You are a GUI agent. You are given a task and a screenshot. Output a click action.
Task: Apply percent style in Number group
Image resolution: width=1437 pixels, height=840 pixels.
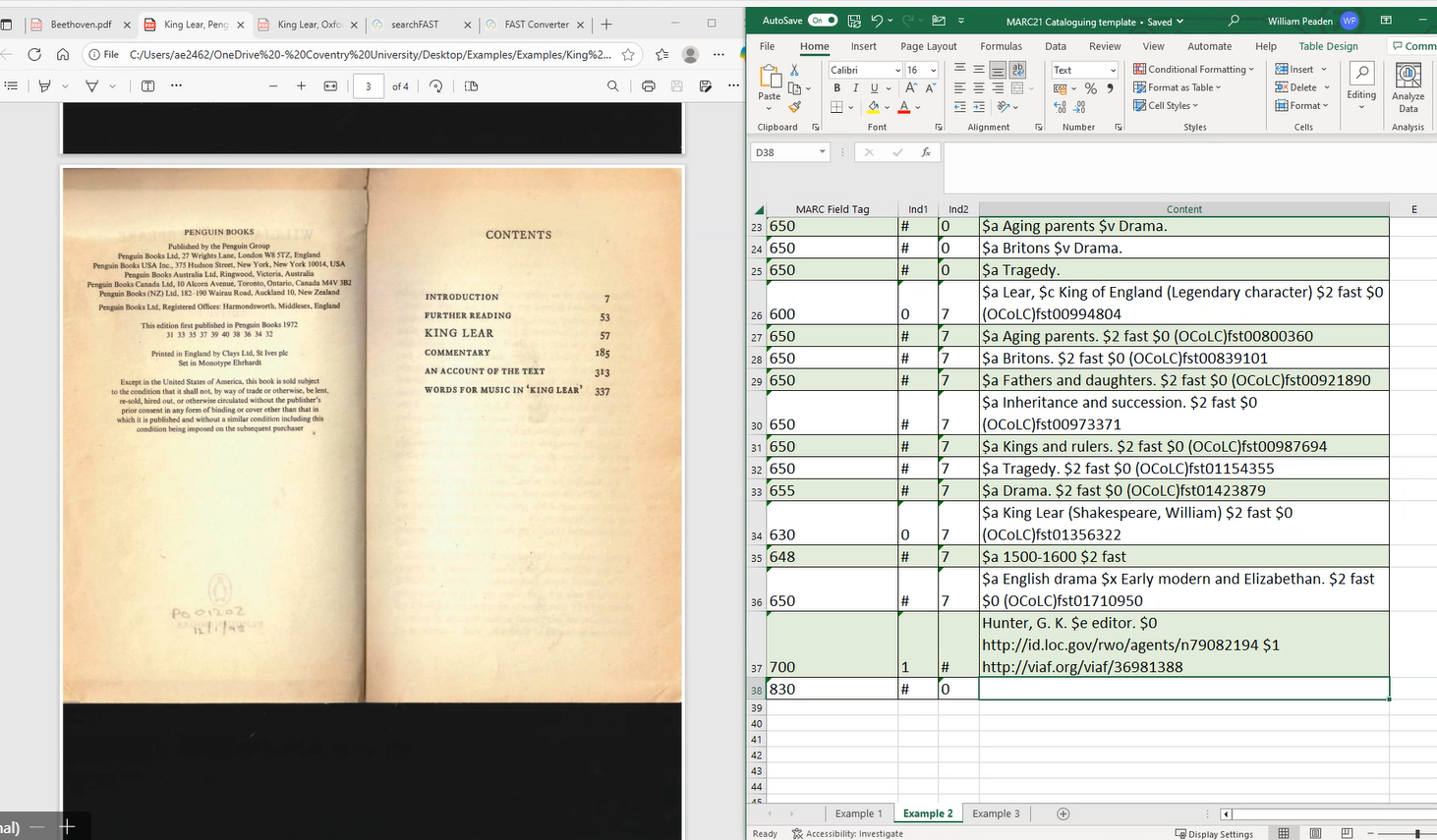tap(1090, 88)
